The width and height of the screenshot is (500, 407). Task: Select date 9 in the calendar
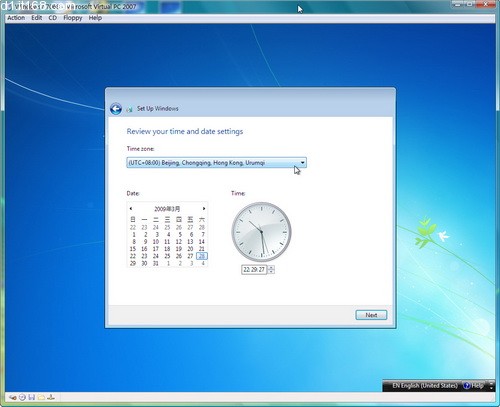click(145, 242)
